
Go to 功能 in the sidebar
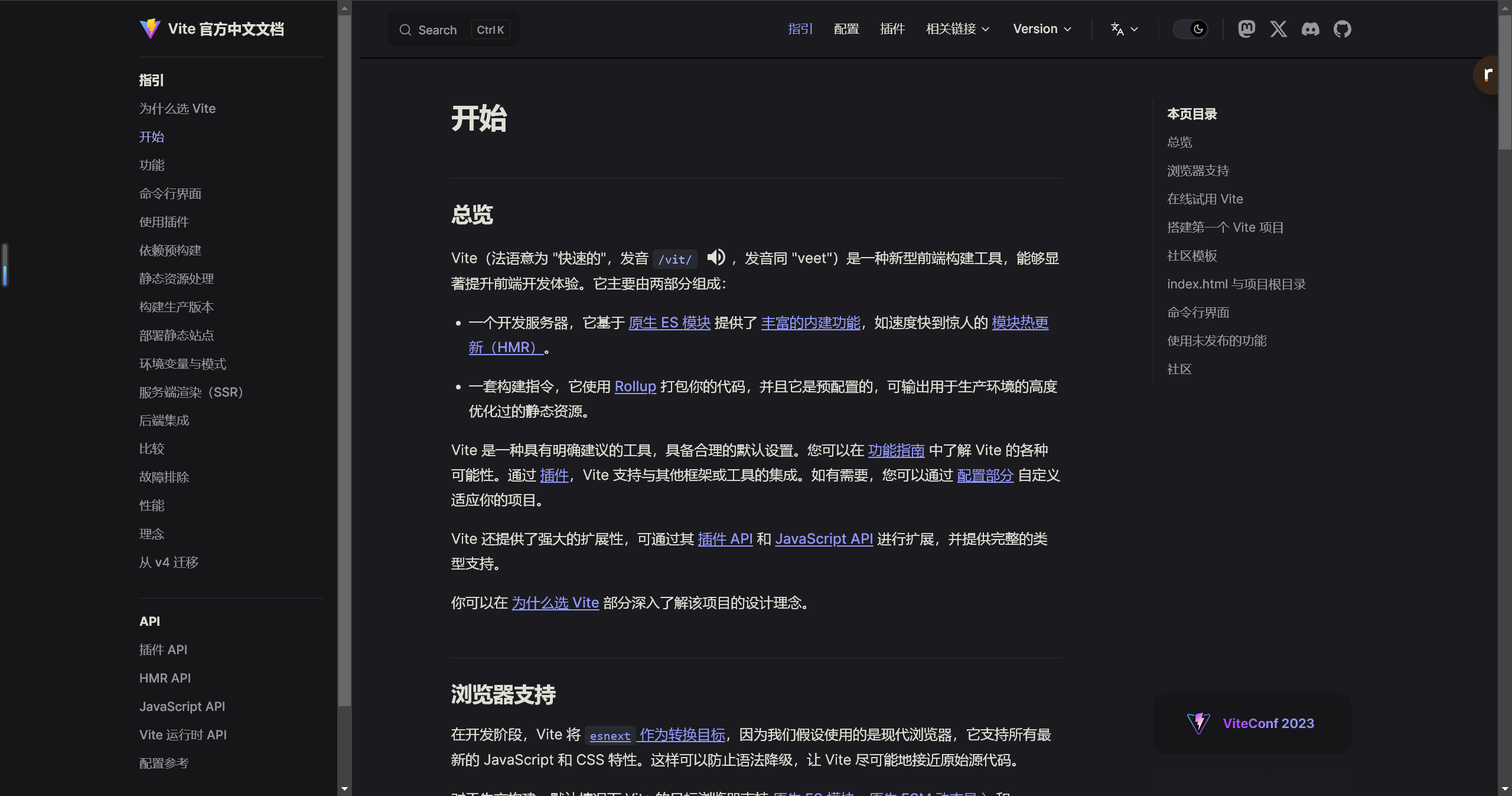click(152, 165)
